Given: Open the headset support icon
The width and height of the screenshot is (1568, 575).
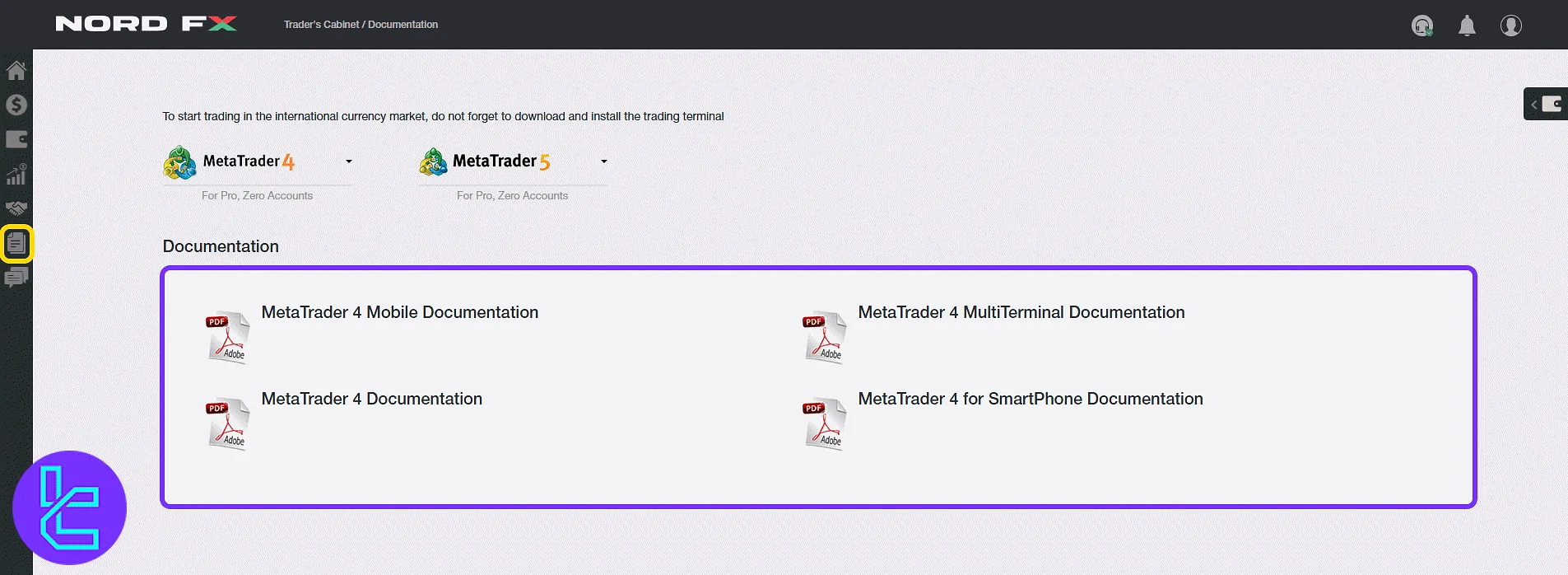Looking at the screenshot, I should pyautogui.click(x=1422, y=26).
